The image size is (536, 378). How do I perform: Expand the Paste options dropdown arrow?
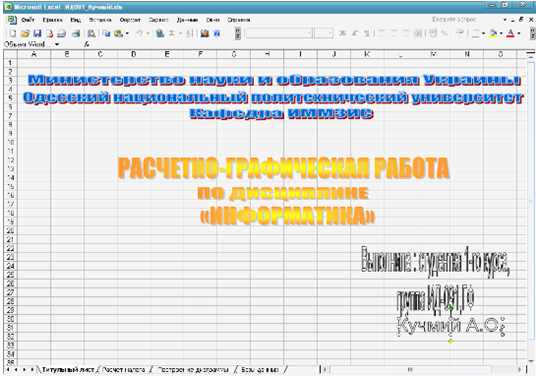click(128, 33)
